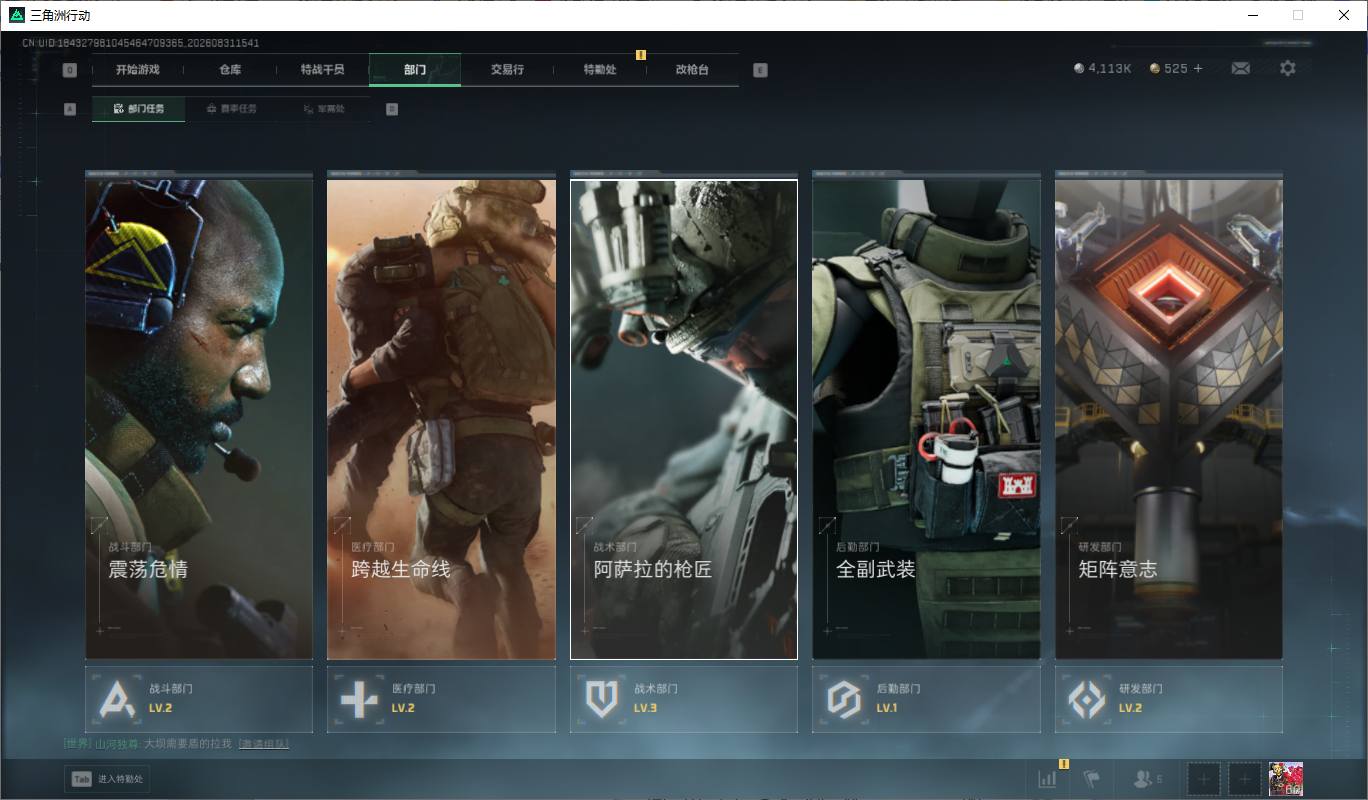1368x800 pixels.
Task: Select the 军需处 sub-tab
Action: point(324,109)
